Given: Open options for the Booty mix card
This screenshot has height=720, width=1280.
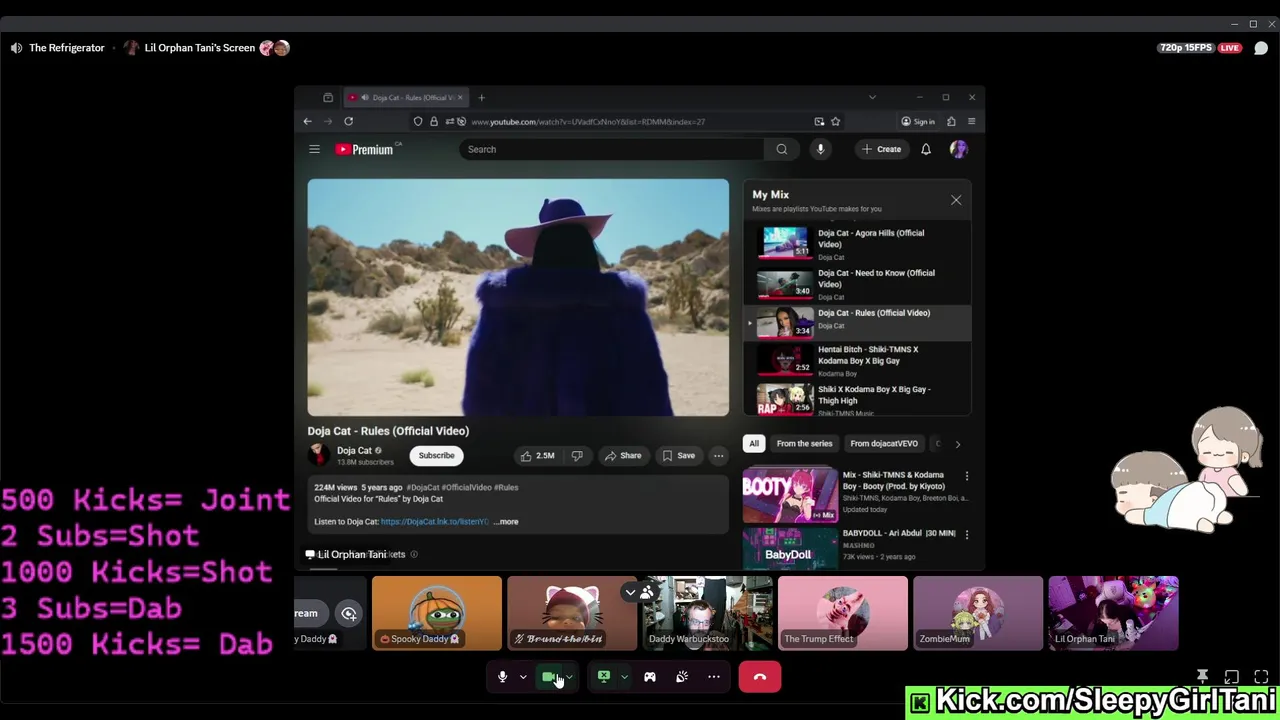Looking at the screenshot, I should point(966,476).
